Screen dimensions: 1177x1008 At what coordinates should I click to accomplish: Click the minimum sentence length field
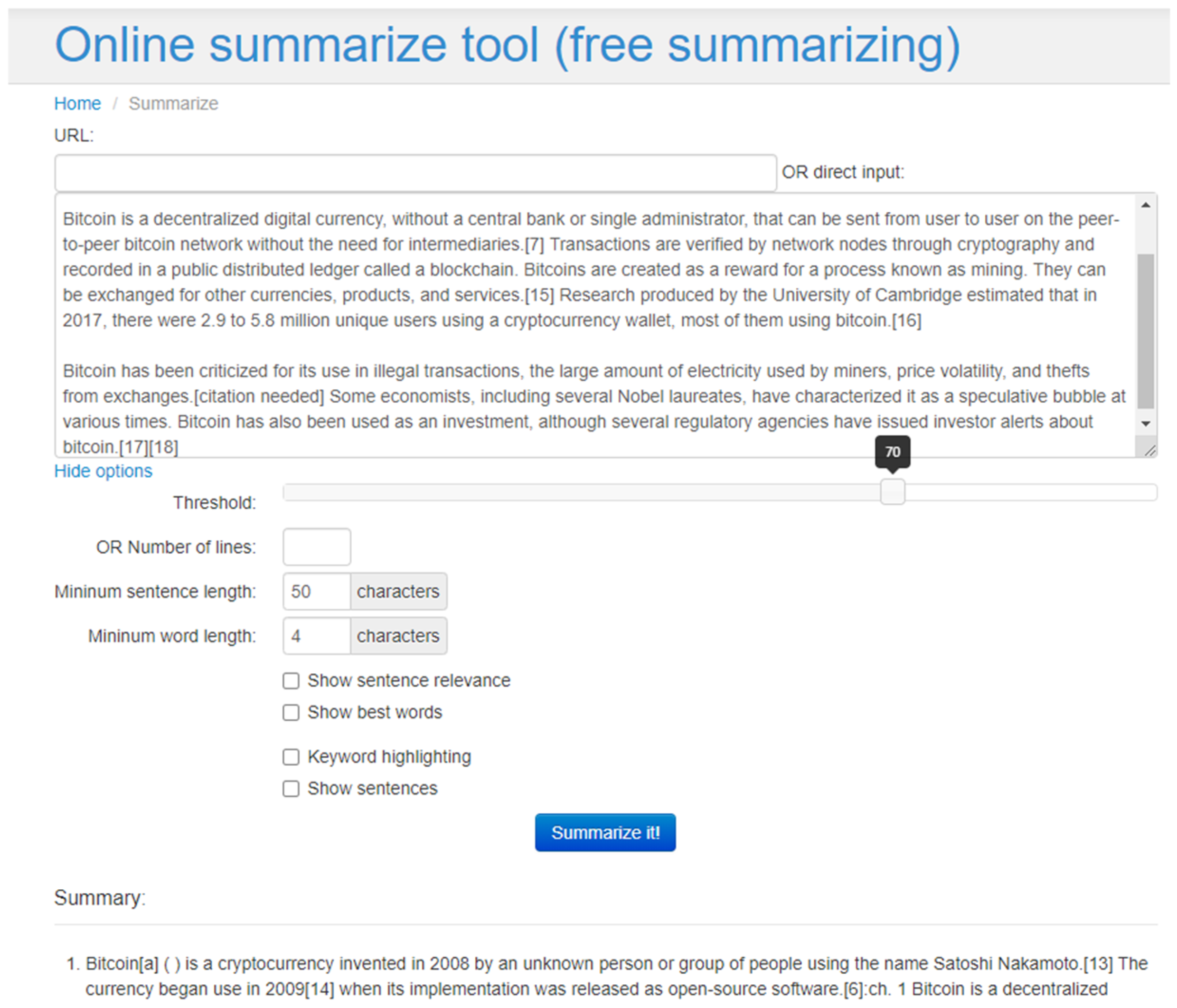tap(316, 592)
